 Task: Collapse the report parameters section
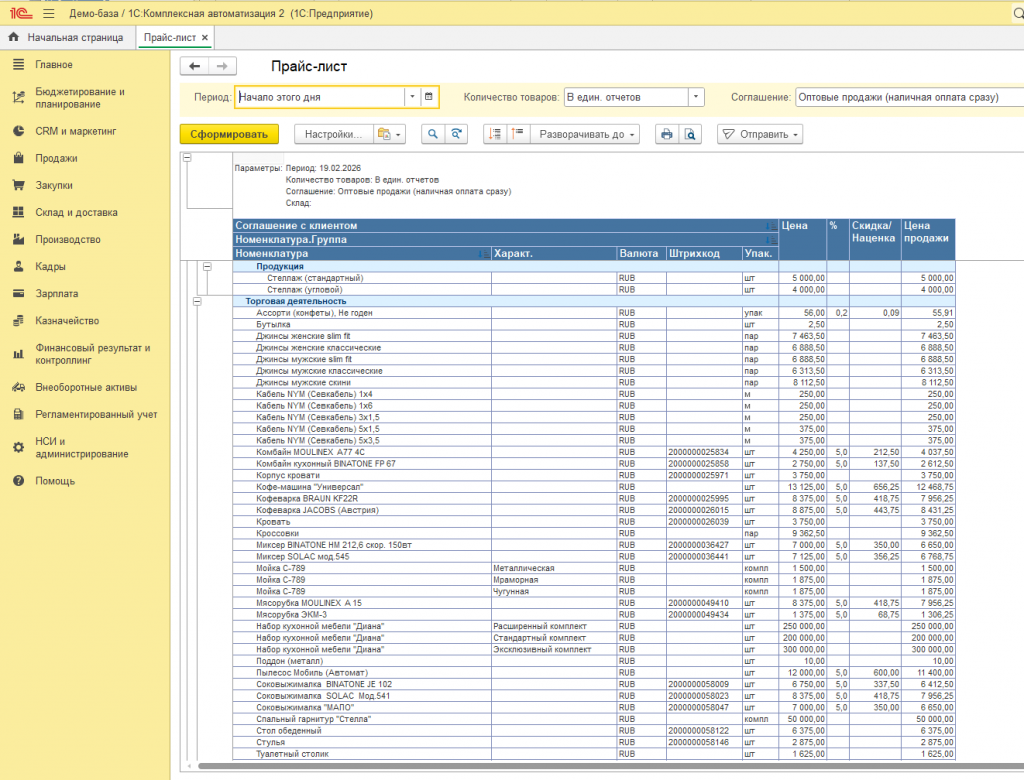coord(187,158)
